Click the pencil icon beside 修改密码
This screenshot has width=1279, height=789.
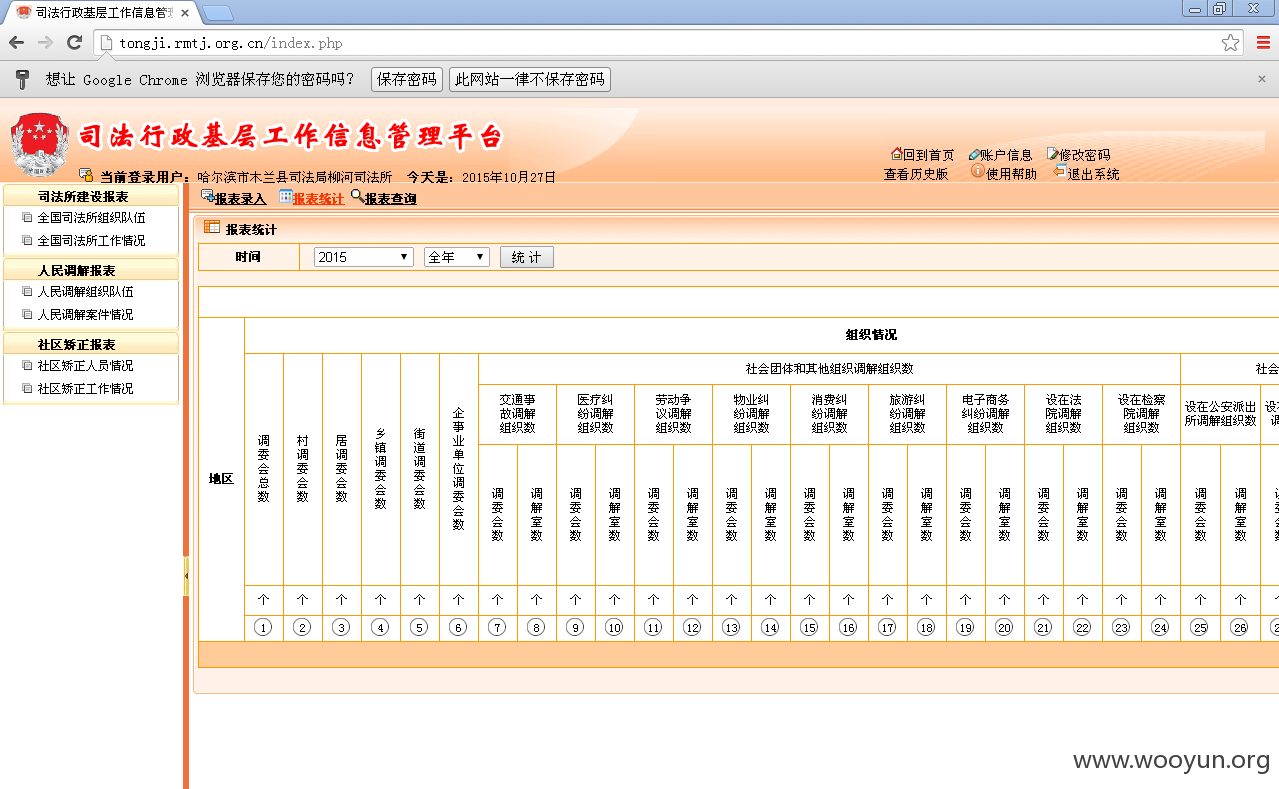tap(1053, 154)
